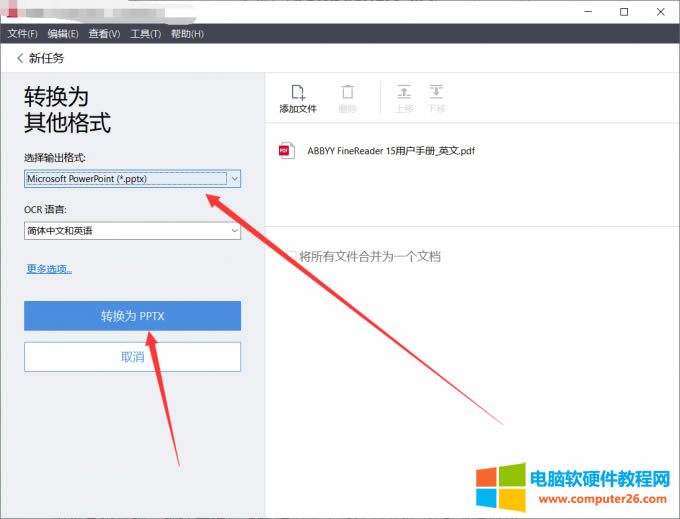Click the Move Down (下移) icon

click(x=436, y=92)
